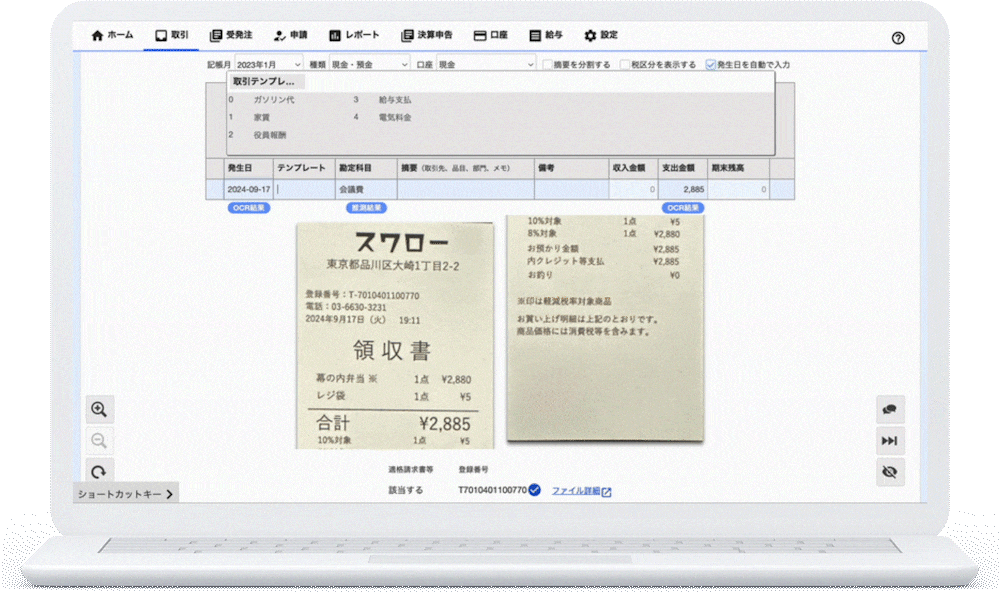Open the help question mark icon
The image size is (1000, 596).
tap(897, 38)
